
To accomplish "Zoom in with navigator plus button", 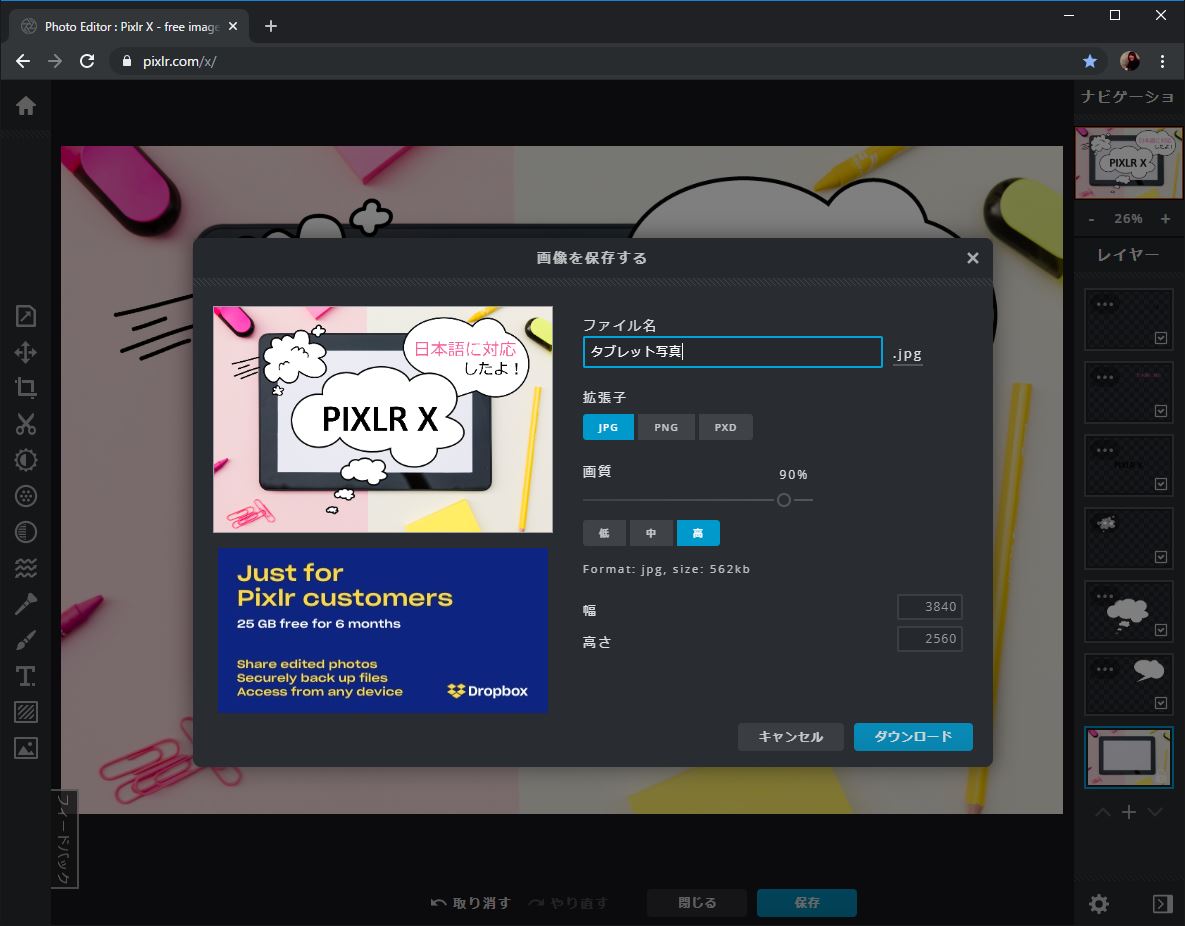I will (1165, 218).
